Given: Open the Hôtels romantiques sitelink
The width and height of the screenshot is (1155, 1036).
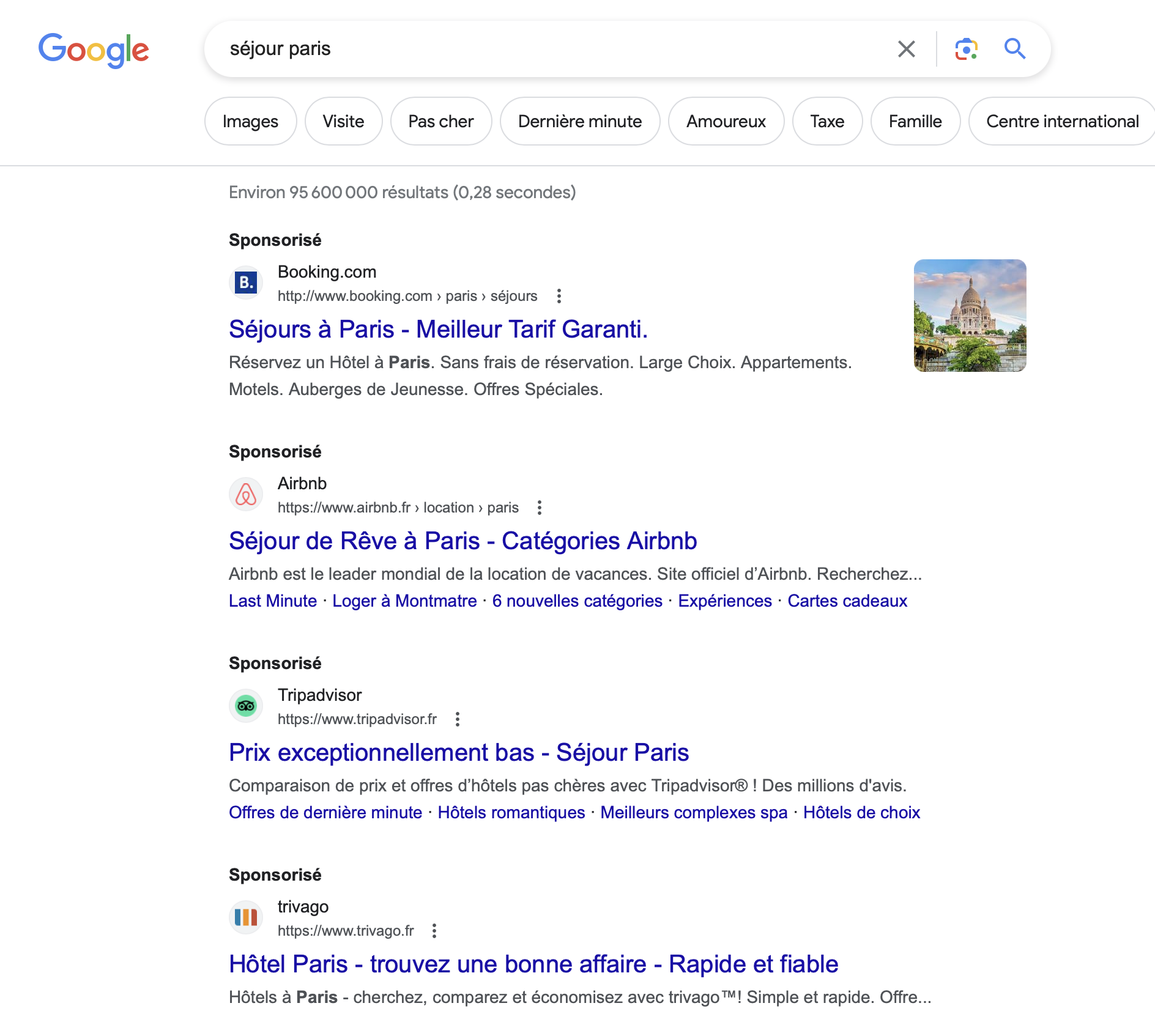Looking at the screenshot, I should click(511, 812).
